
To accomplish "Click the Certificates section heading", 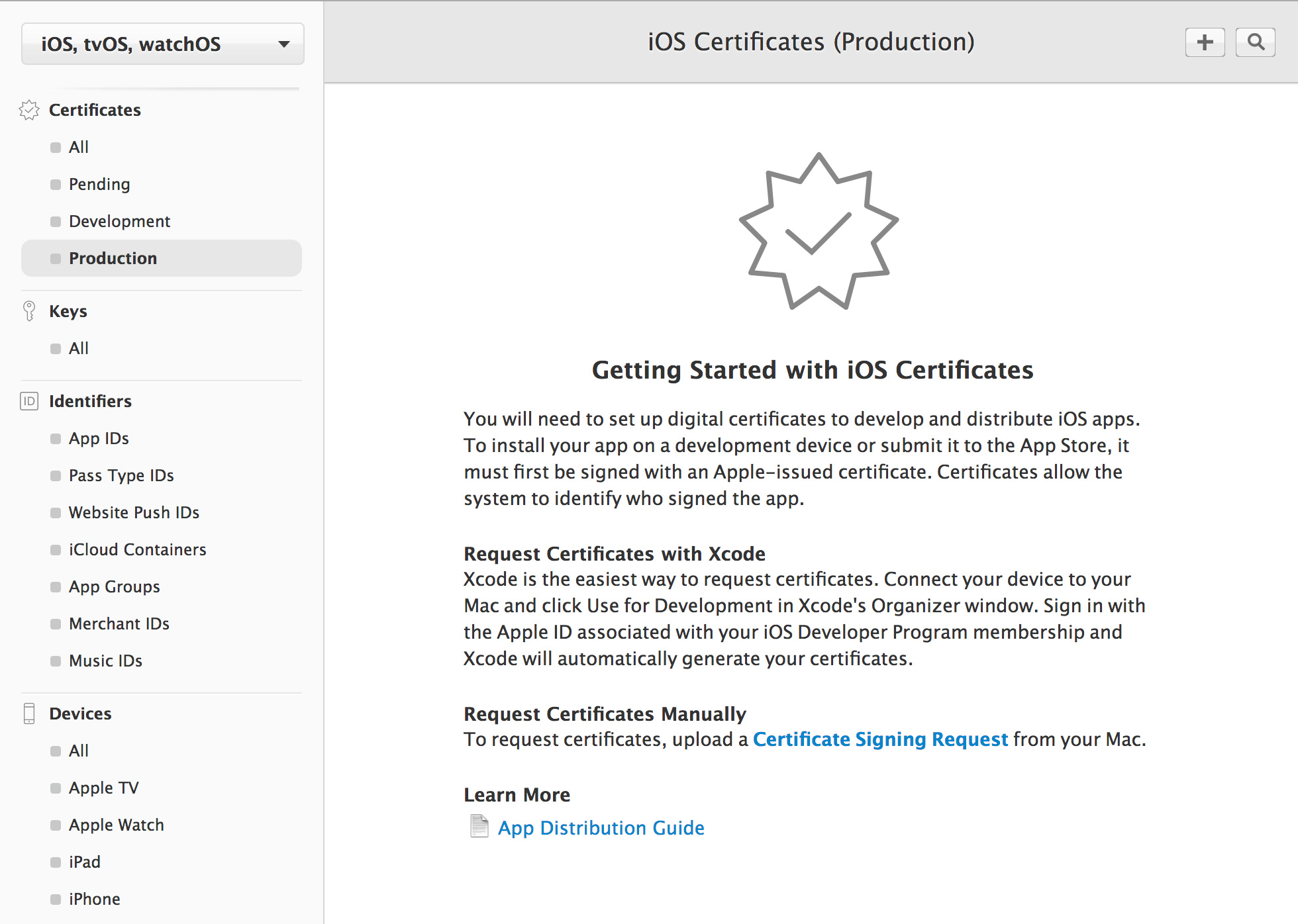I will pos(95,110).
